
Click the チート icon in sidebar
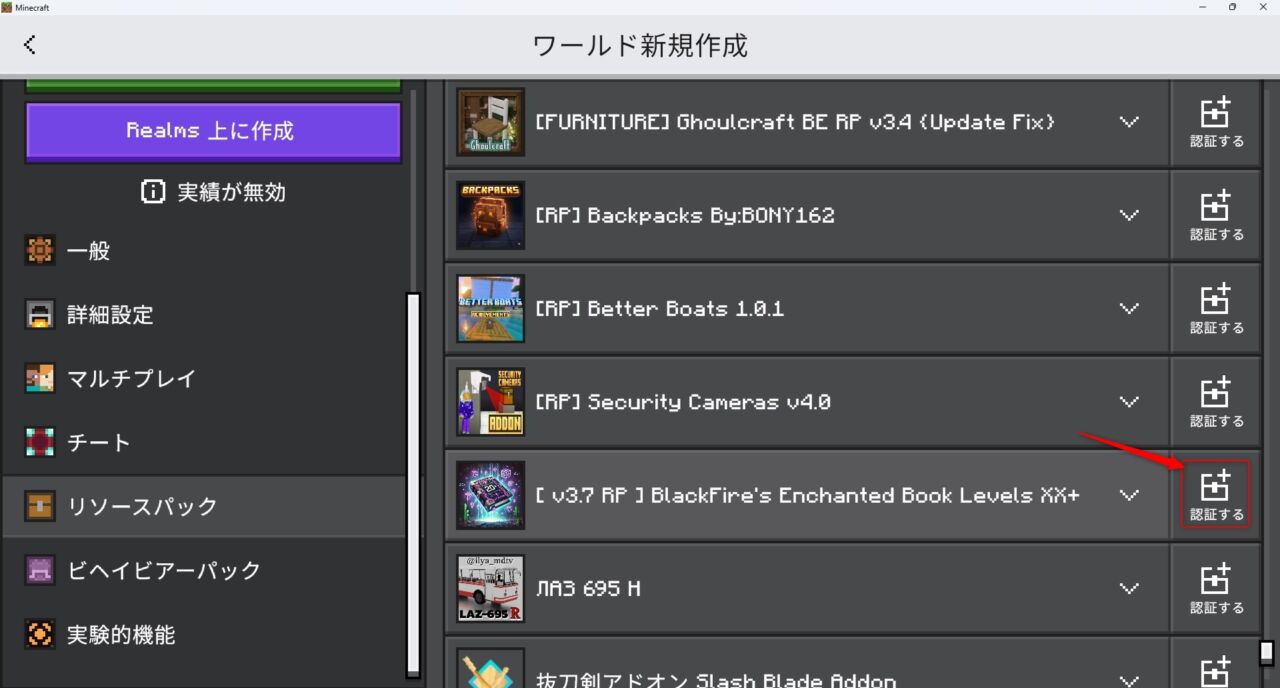(40, 443)
